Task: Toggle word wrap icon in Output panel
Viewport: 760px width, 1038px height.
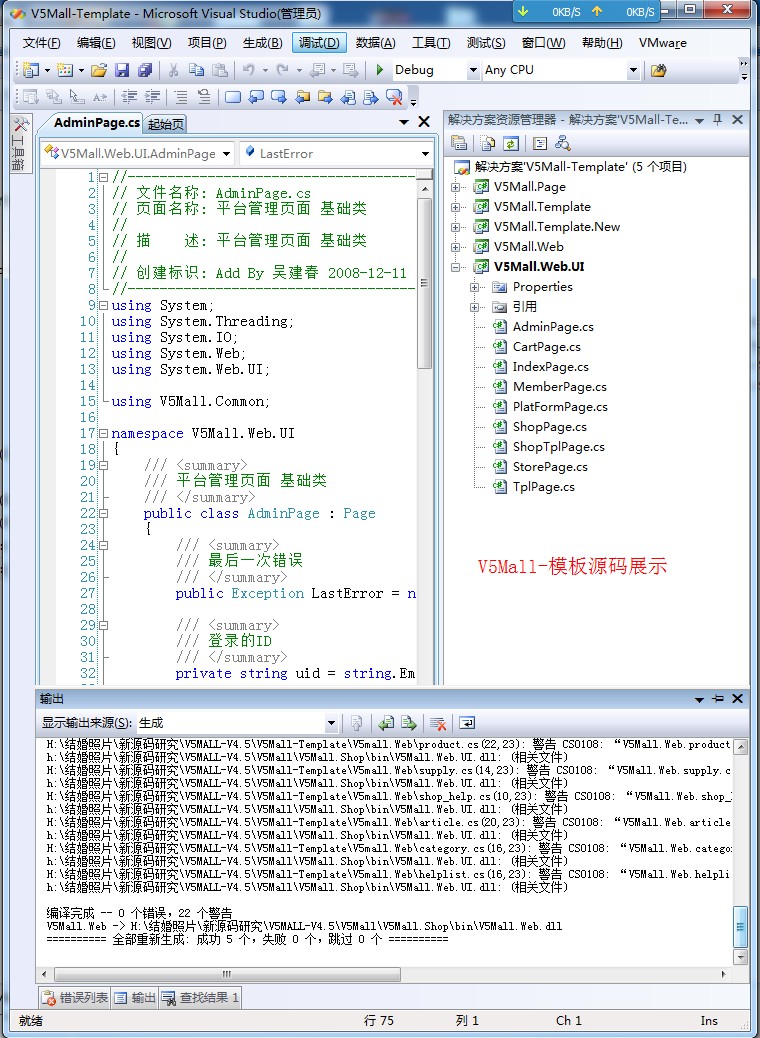Action: (467, 723)
